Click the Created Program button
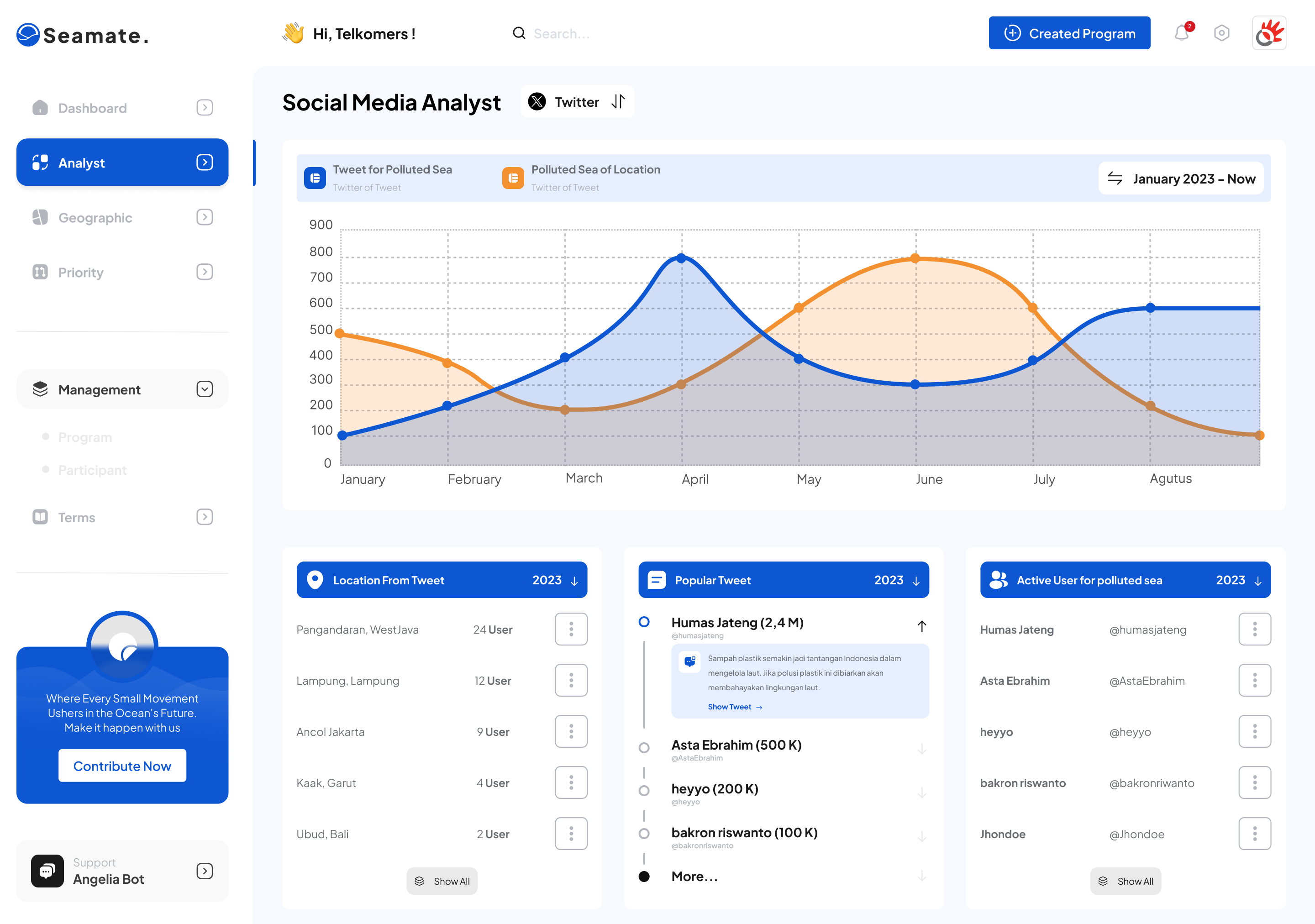This screenshot has width=1315, height=924. click(x=1069, y=33)
